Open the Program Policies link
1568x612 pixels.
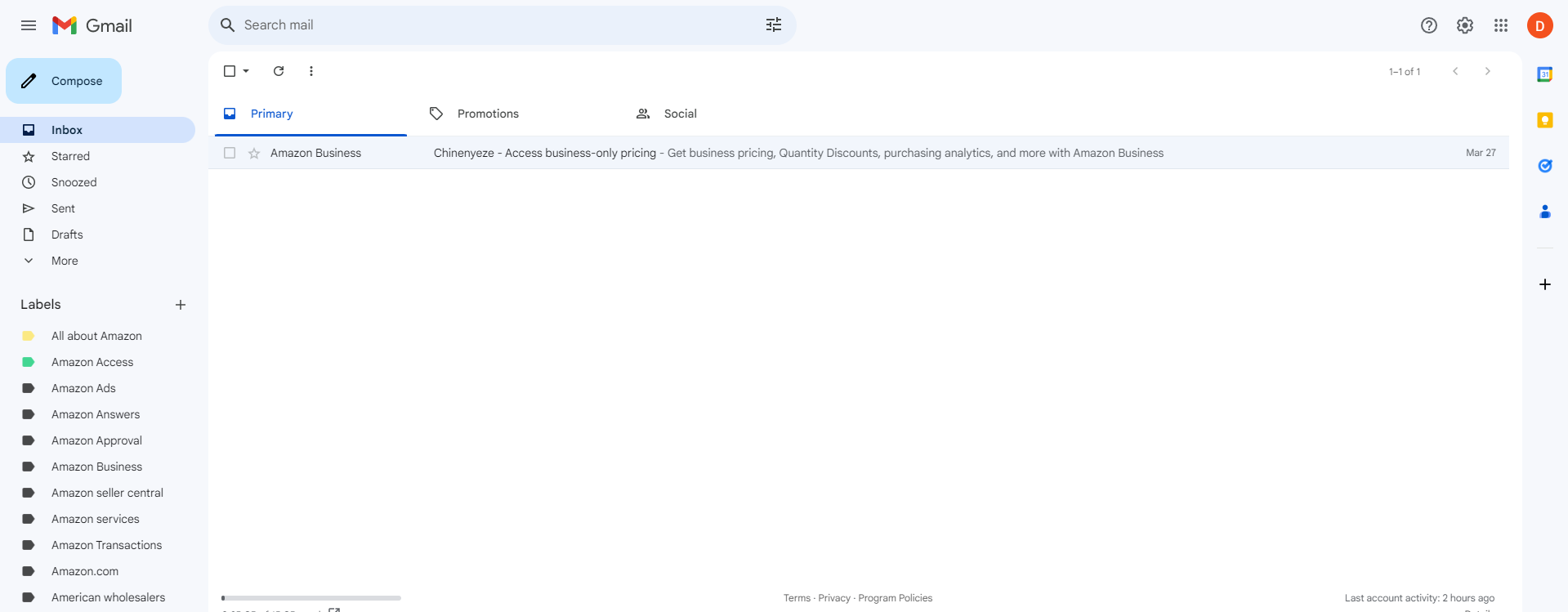(x=895, y=598)
